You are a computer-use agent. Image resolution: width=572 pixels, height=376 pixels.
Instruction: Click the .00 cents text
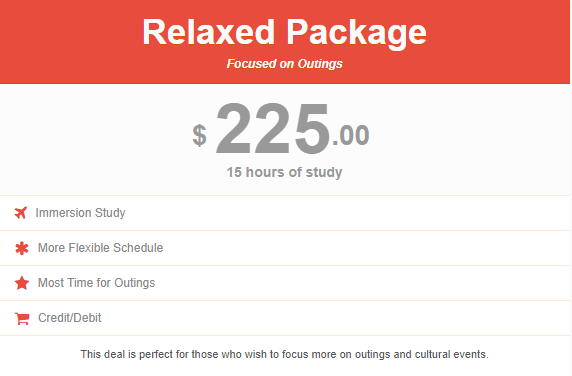tap(351, 136)
